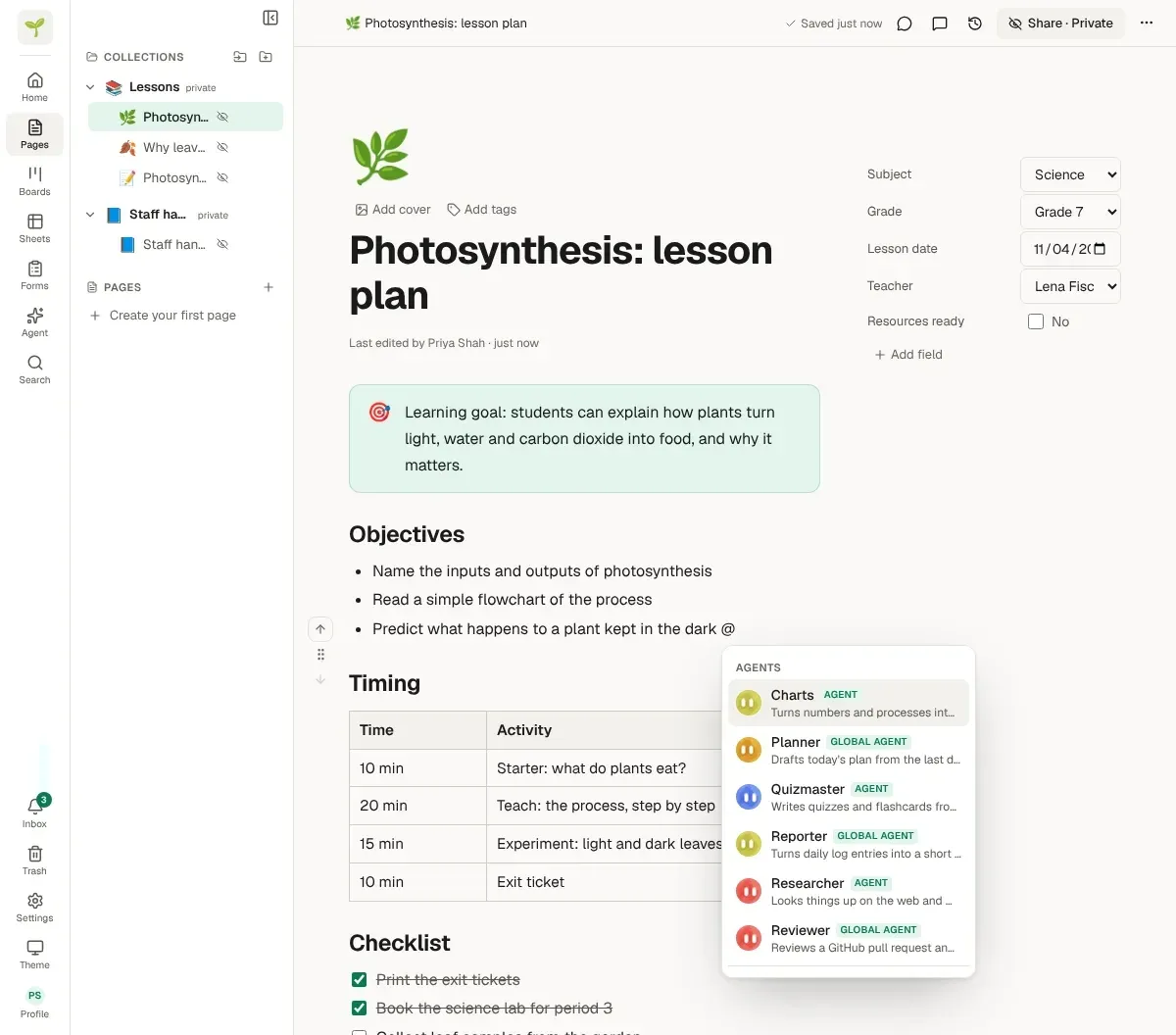Click the Objectives heading
The width and height of the screenshot is (1176, 1035).
click(407, 534)
